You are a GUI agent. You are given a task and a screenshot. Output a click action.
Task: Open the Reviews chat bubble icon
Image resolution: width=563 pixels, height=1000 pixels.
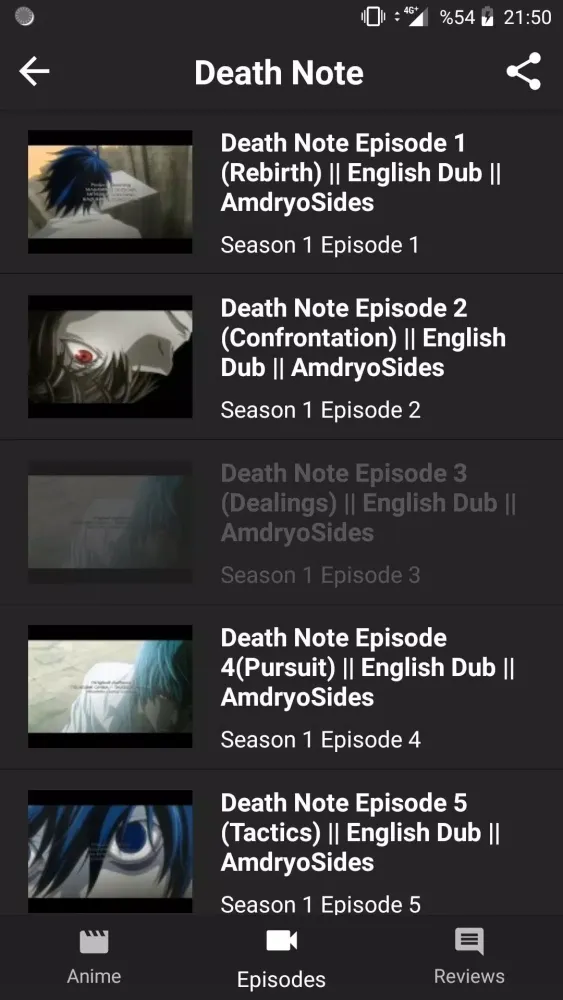(469, 942)
